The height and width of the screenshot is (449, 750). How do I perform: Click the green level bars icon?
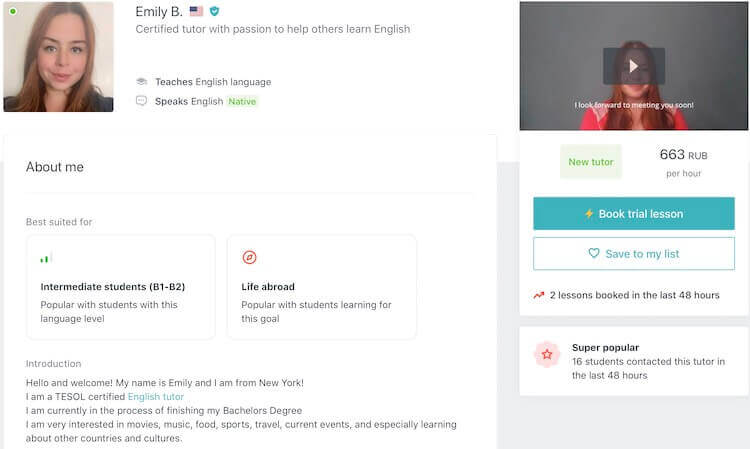45,258
